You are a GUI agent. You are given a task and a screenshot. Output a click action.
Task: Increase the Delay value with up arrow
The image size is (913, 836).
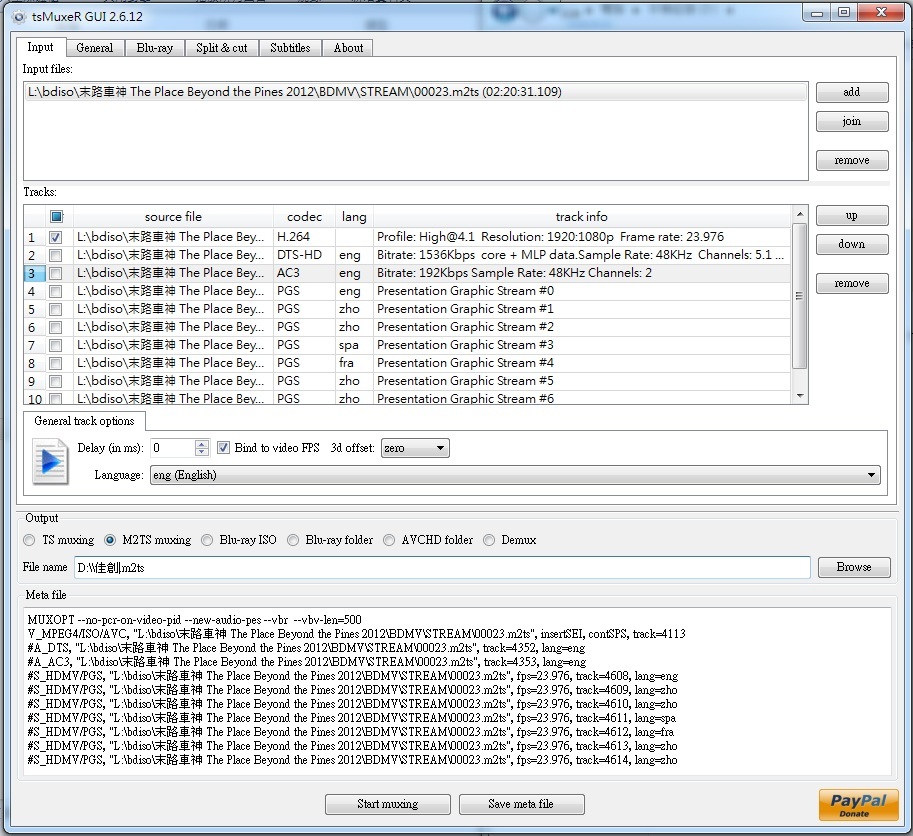(x=201, y=444)
